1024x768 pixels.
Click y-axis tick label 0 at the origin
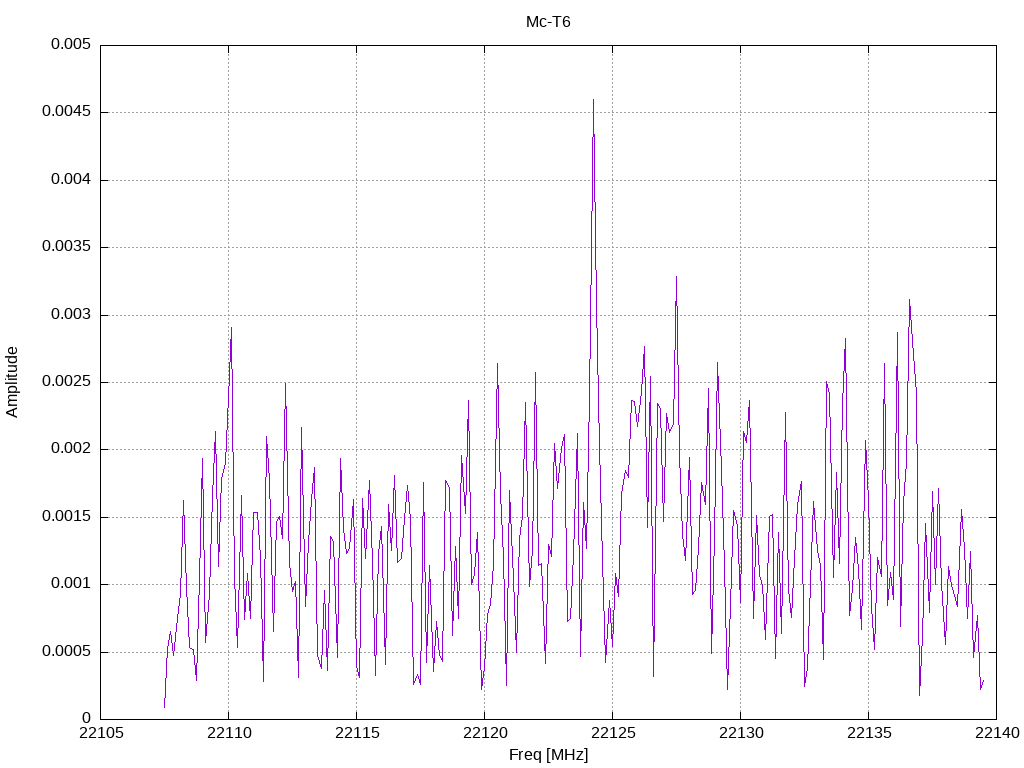tap(86, 719)
